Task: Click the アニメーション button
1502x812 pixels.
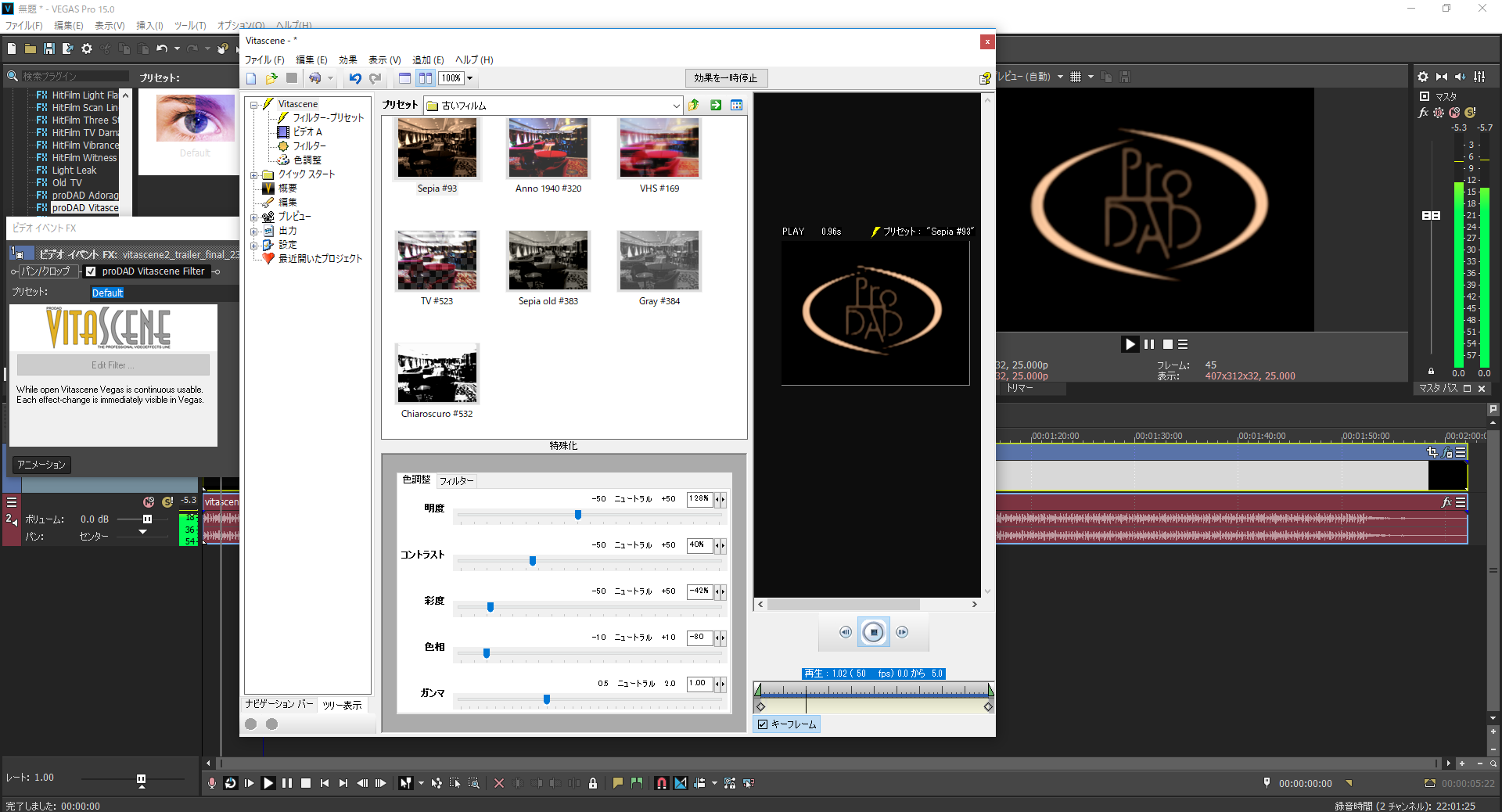Action: [41, 465]
